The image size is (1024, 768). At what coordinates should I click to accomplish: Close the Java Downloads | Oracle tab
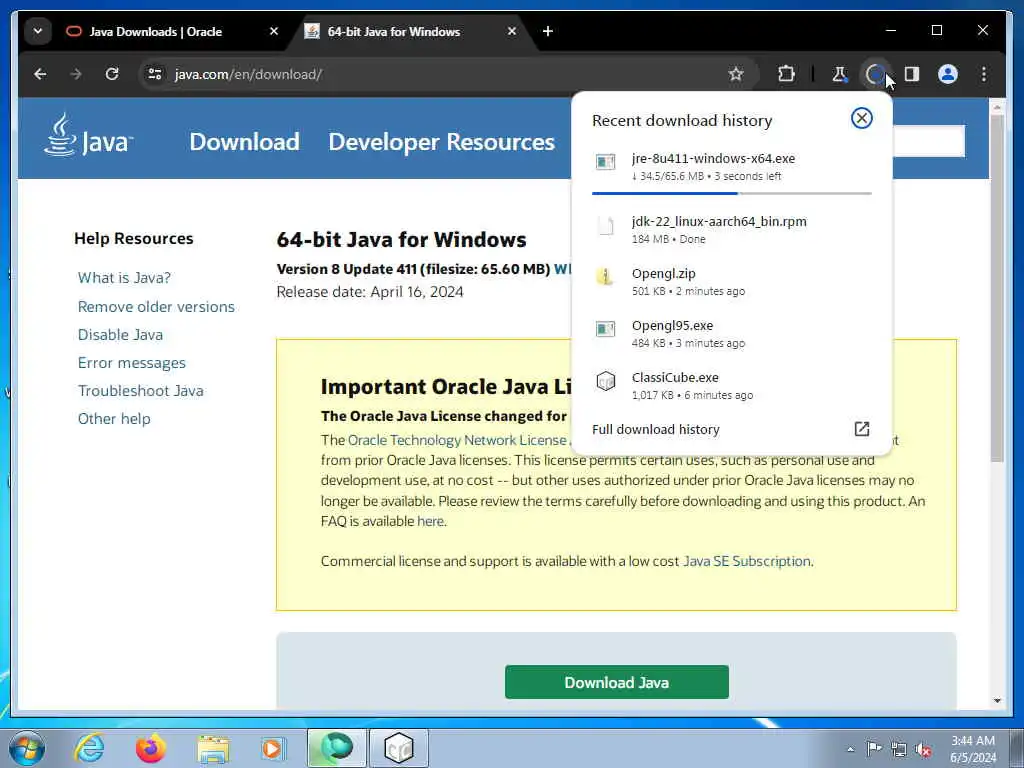[274, 31]
